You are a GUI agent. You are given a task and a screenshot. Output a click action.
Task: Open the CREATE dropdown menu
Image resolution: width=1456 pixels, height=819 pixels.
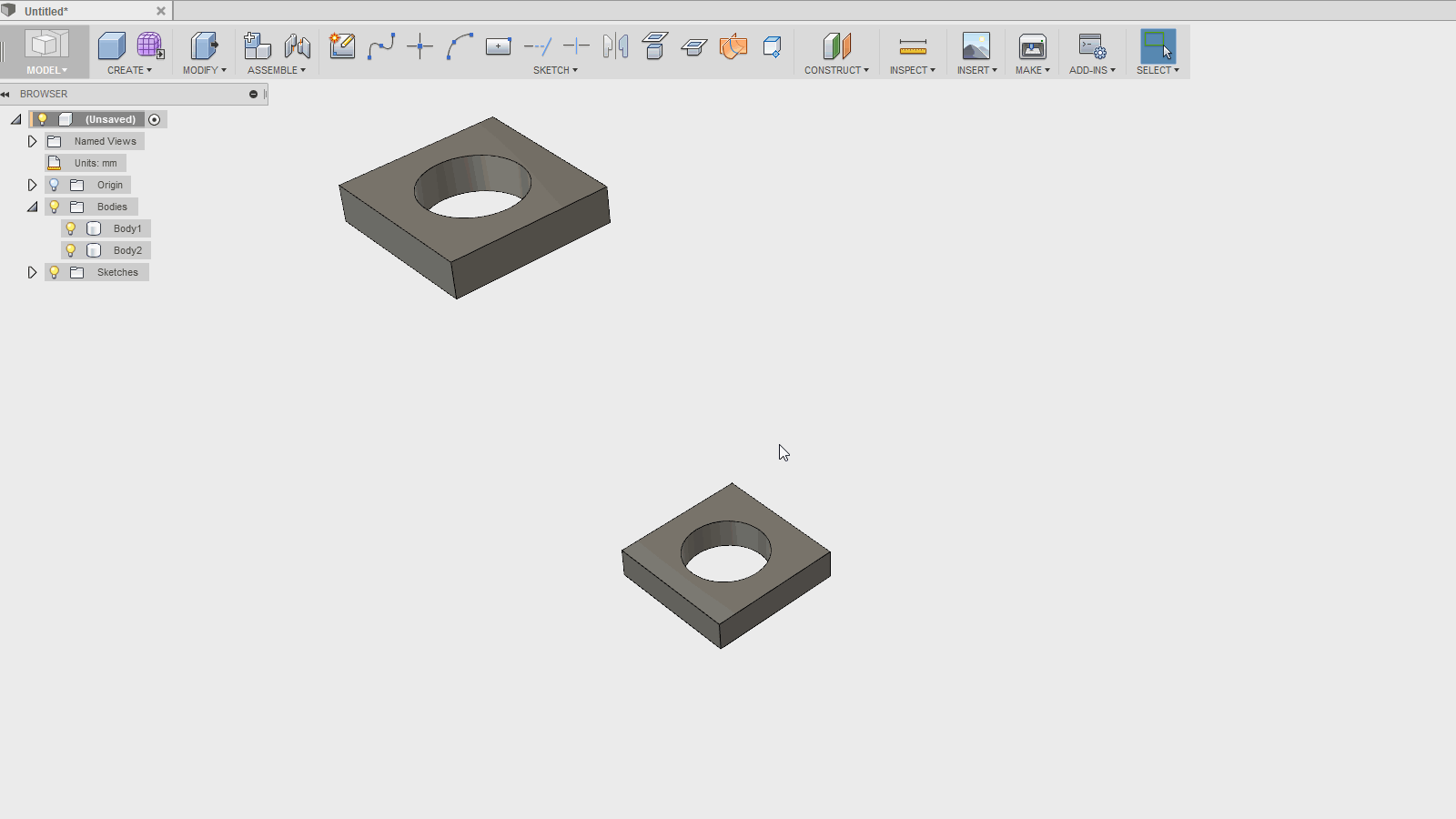(x=129, y=70)
